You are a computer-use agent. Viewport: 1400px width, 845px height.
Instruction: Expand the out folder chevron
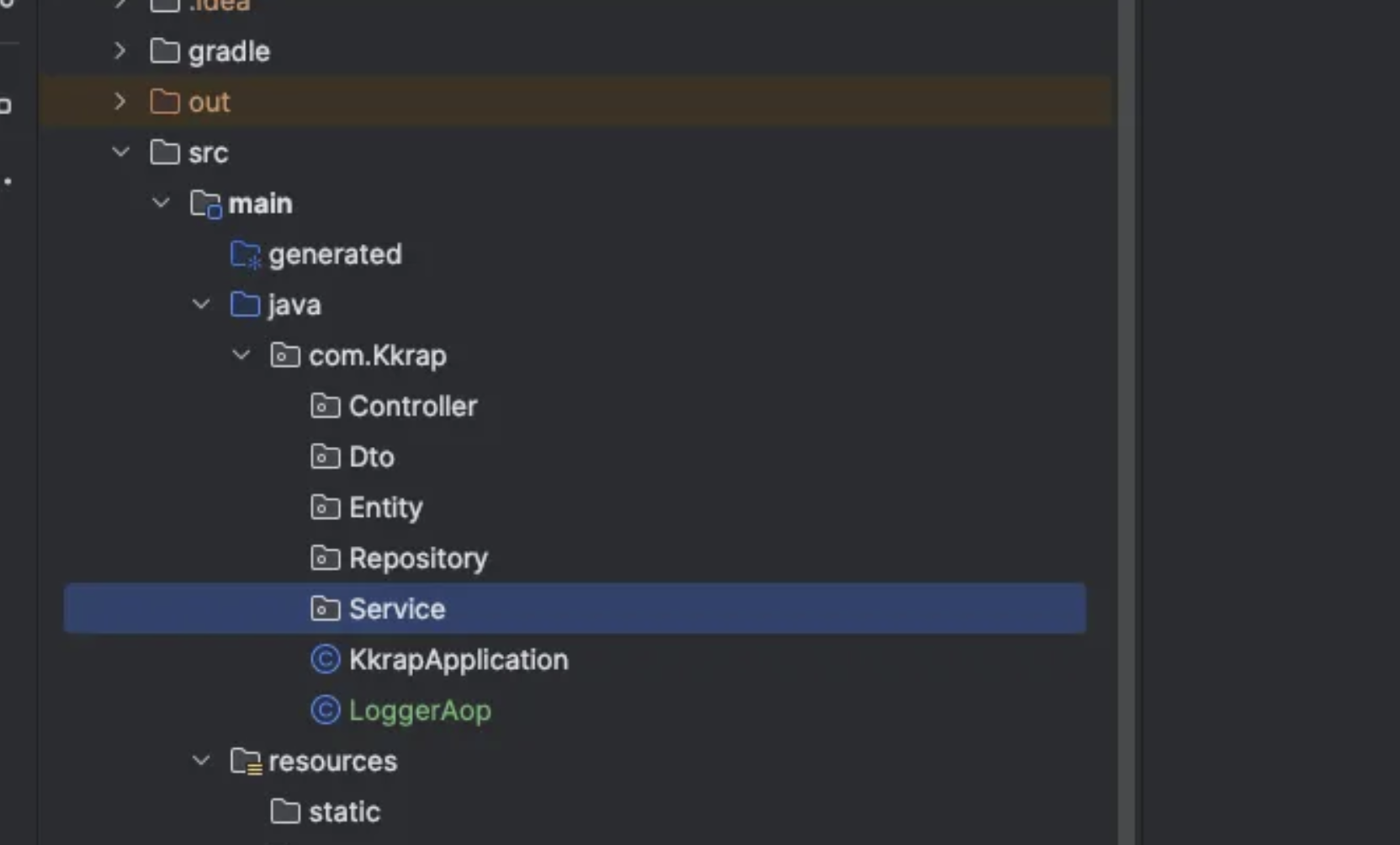pos(119,102)
